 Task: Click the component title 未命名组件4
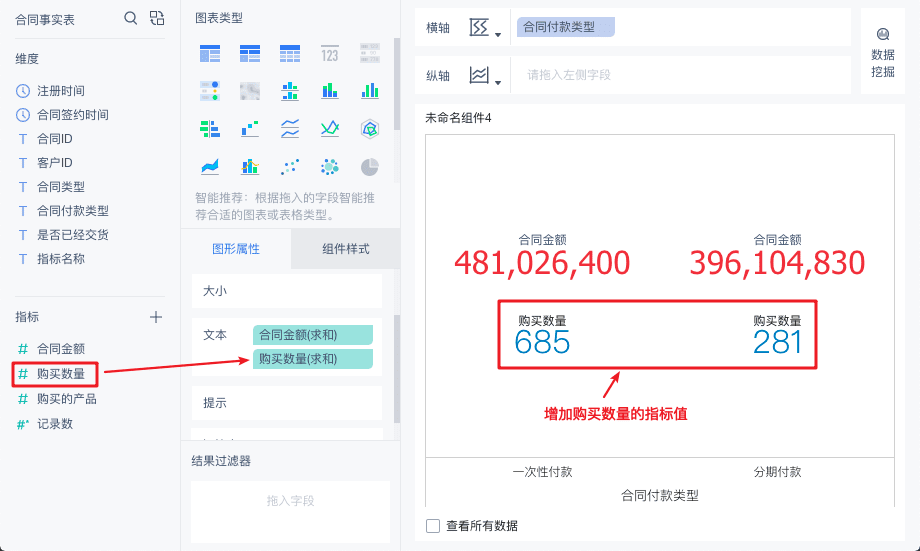[458, 118]
